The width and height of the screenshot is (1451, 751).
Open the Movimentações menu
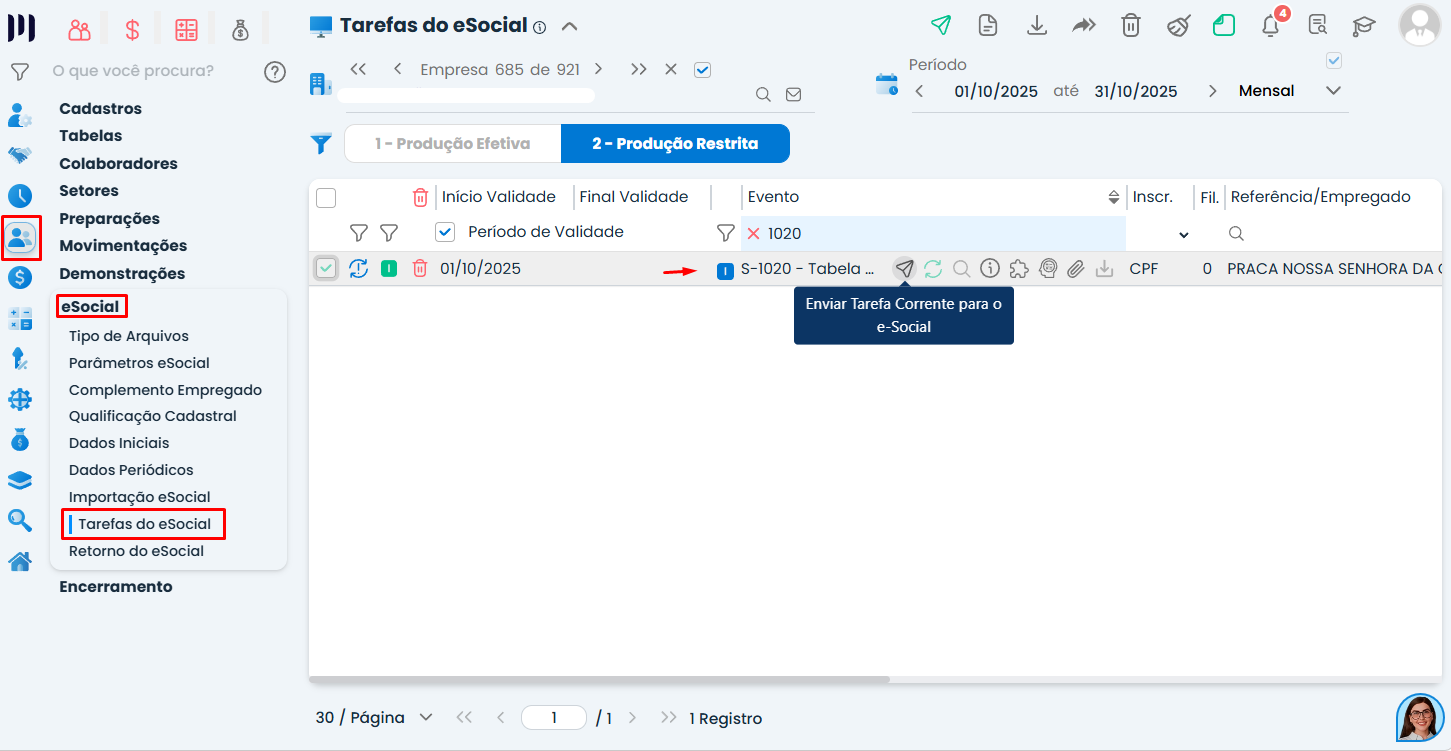(x=123, y=246)
